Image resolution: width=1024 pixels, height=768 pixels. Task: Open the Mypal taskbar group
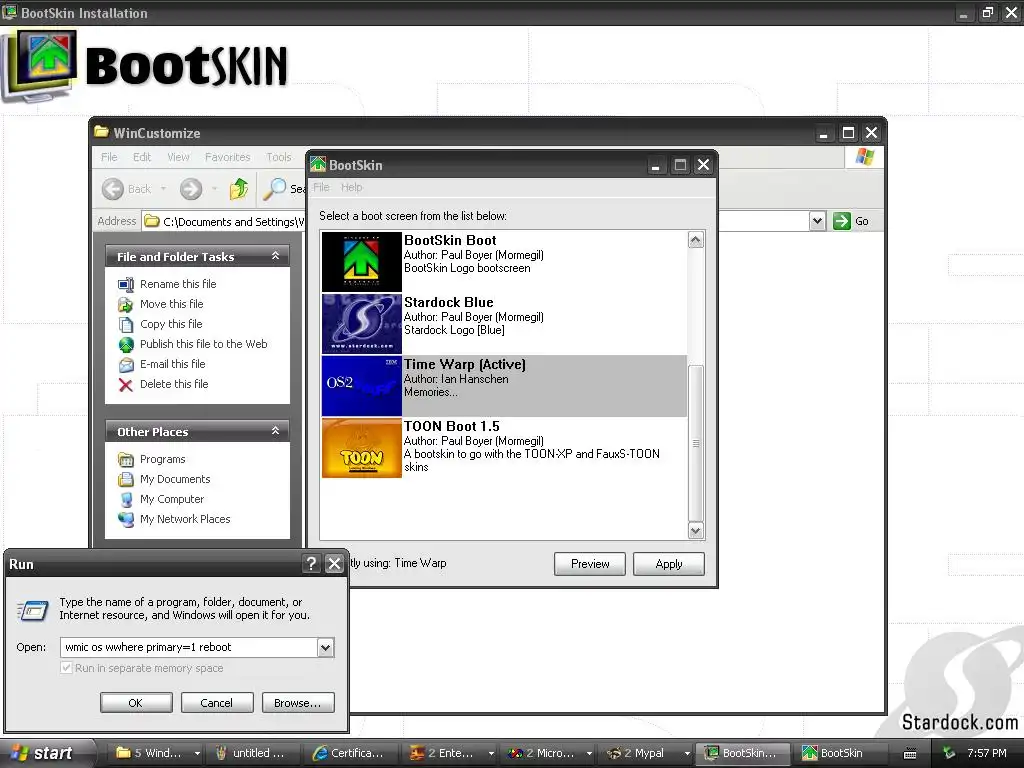647,753
